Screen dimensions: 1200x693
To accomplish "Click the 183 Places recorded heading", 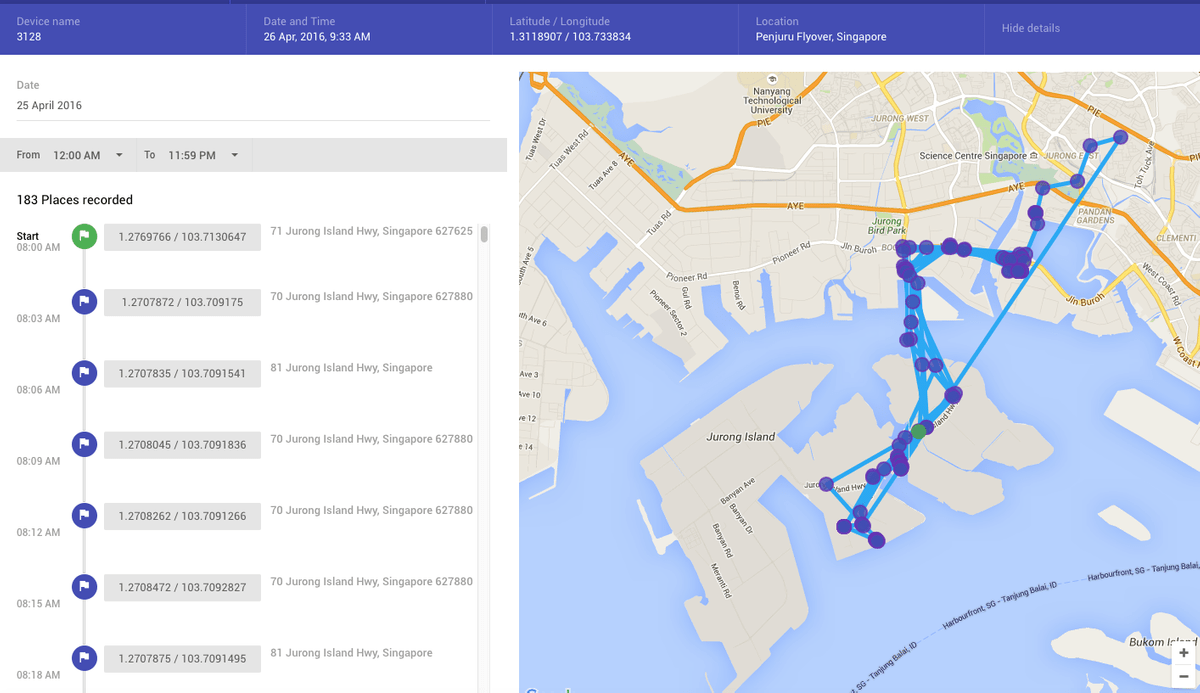I will point(74,200).
